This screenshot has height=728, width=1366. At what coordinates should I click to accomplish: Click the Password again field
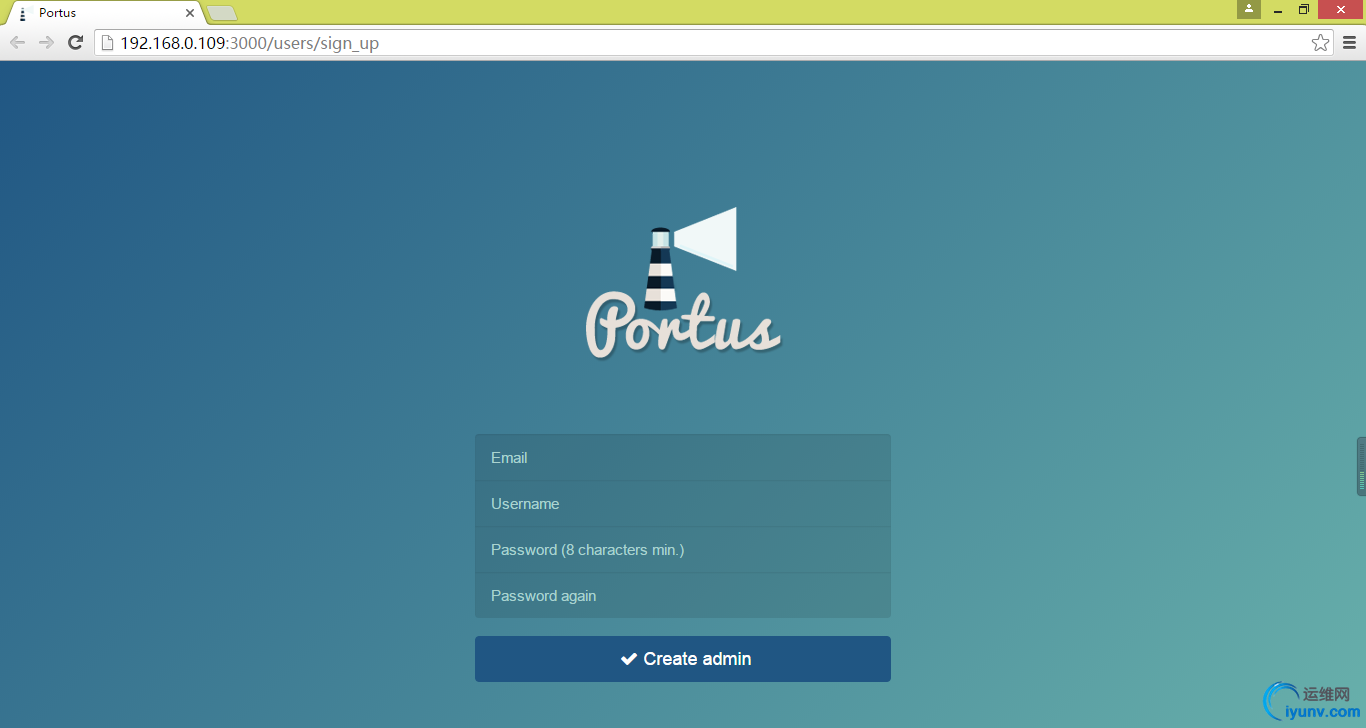click(683, 596)
